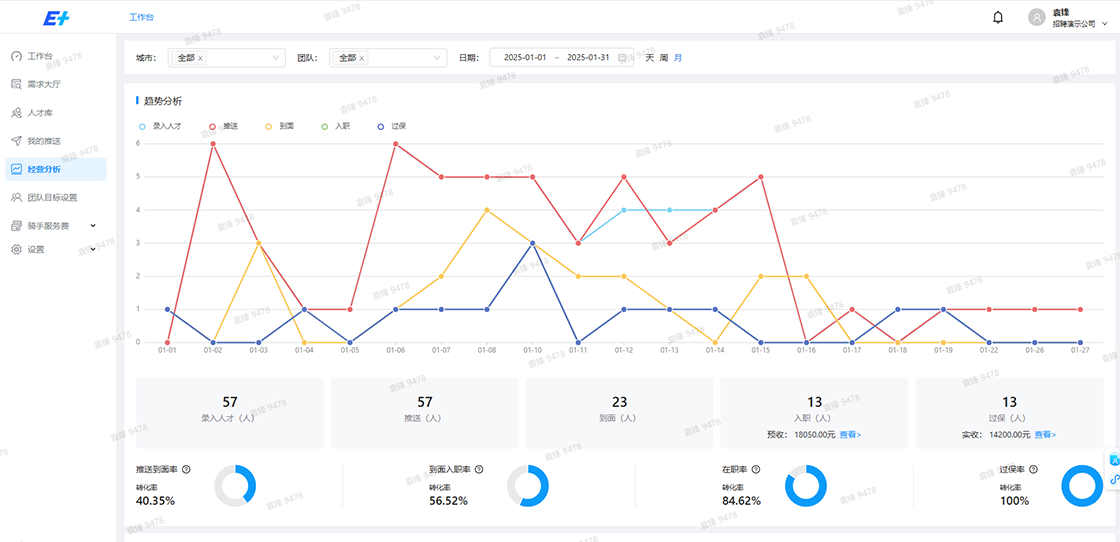This screenshot has width=1120, height=542.
Task: Remove the 全部 tag in 城市 filter
Action: pos(201,58)
